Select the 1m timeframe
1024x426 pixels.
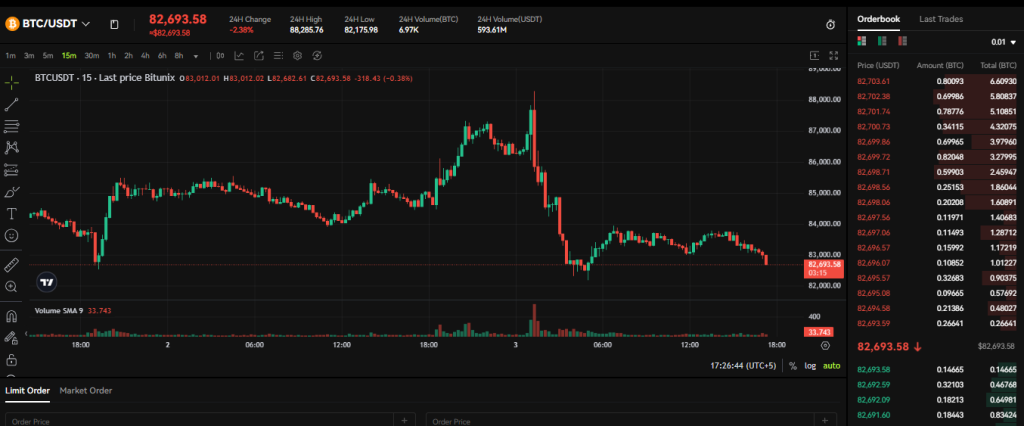coord(10,56)
